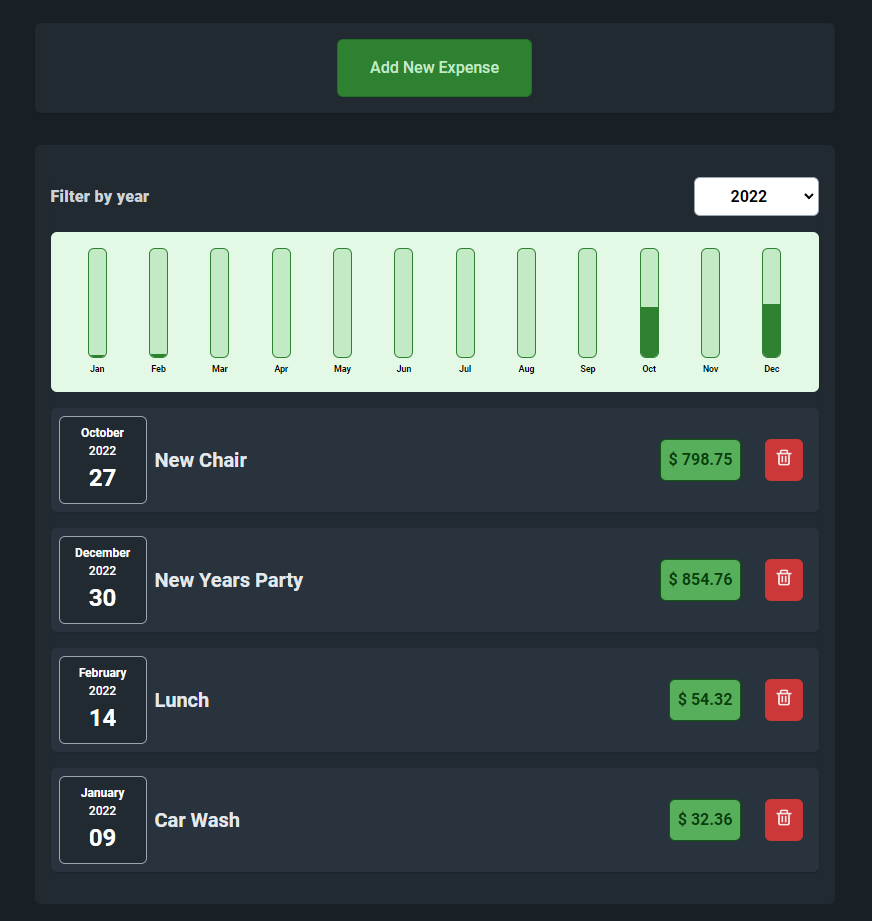Click the December 2022 30 date box
872x921 pixels.
coord(103,580)
